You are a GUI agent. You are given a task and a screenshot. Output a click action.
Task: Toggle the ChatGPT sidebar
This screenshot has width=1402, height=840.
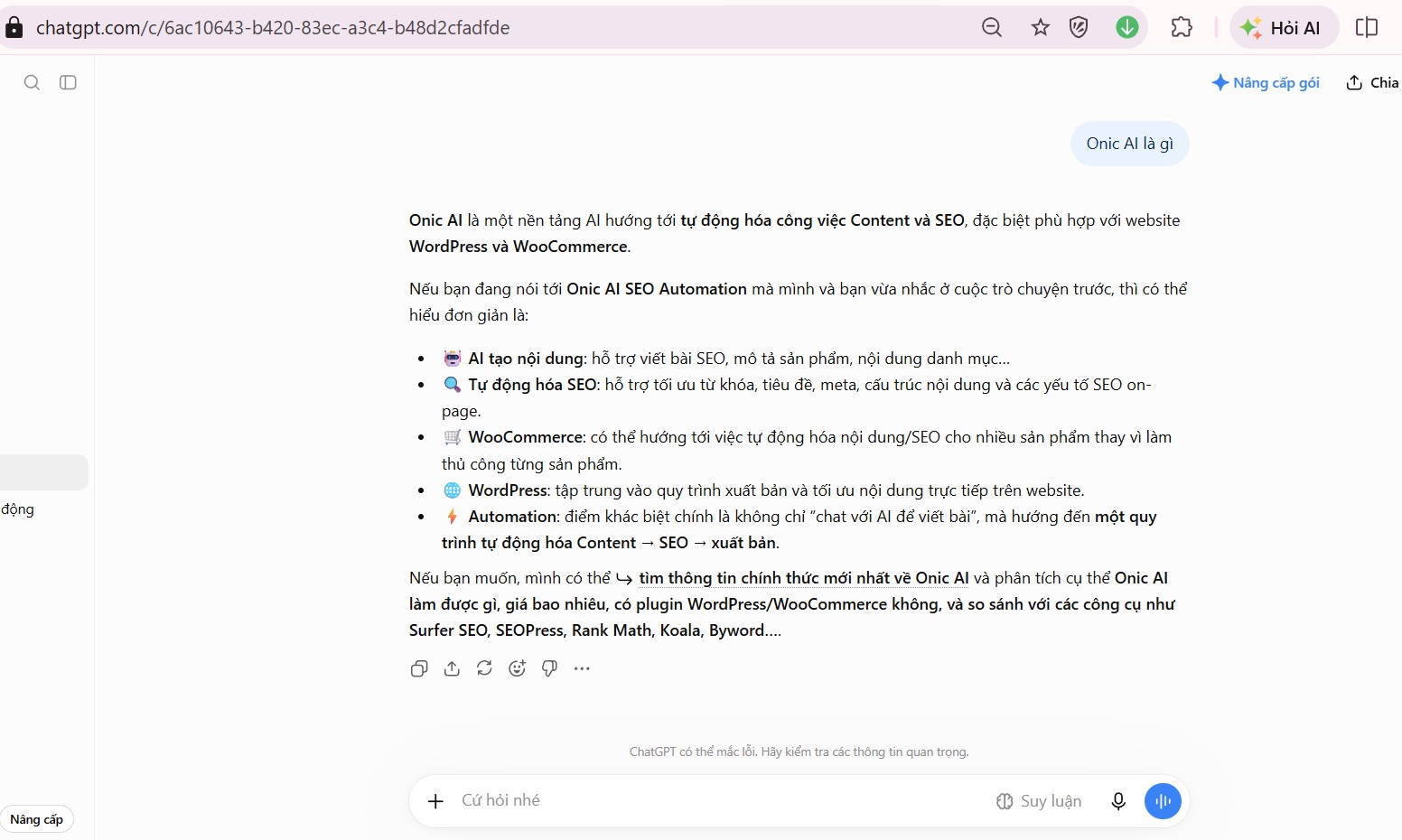click(x=68, y=82)
